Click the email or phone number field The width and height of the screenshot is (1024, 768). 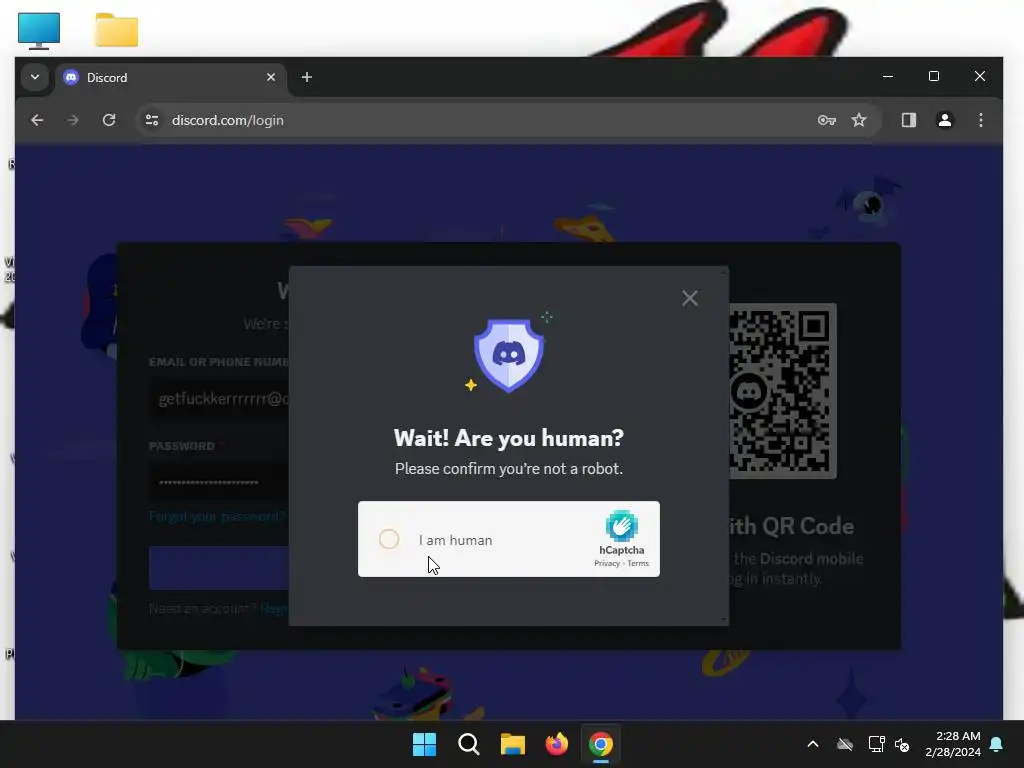tap(219, 399)
